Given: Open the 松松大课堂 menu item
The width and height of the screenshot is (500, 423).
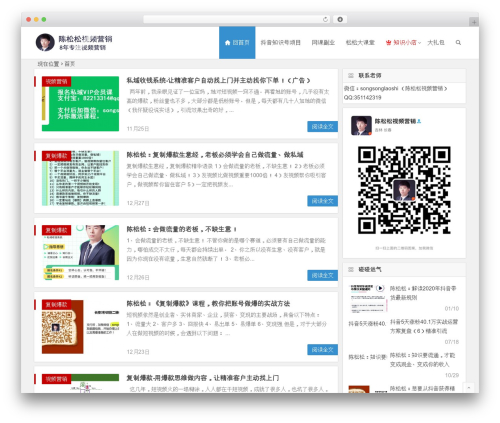Looking at the screenshot, I should pyautogui.click(x=360, y=43).
